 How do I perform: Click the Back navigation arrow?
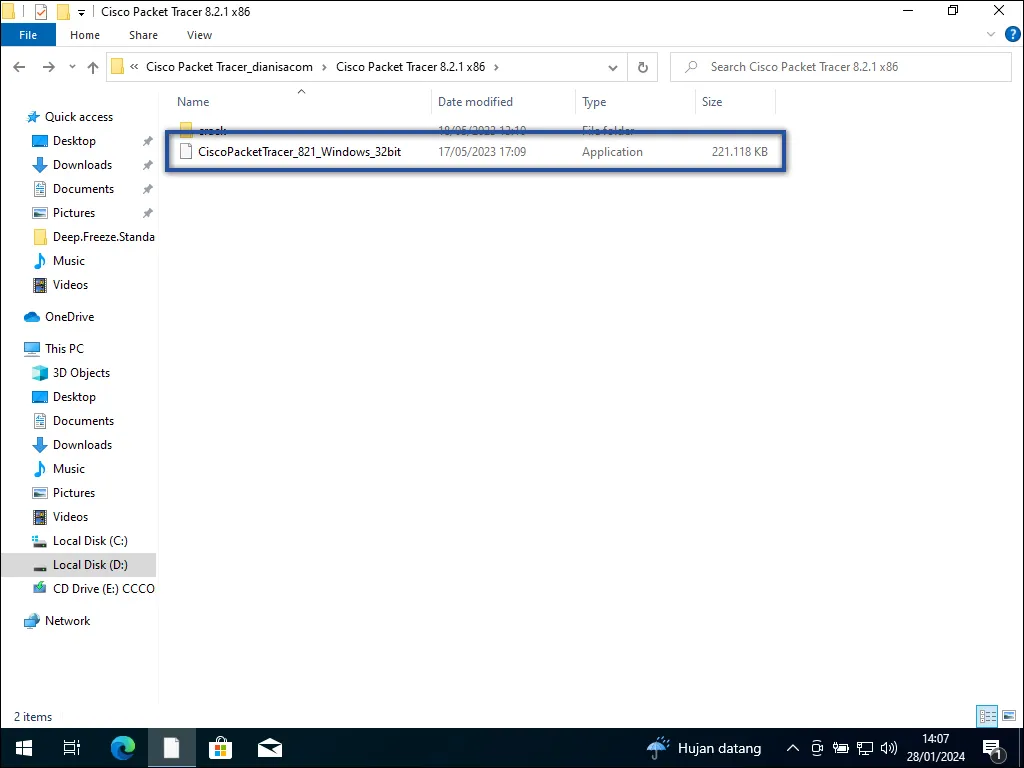pyautogui.click(x=19, y=67)
